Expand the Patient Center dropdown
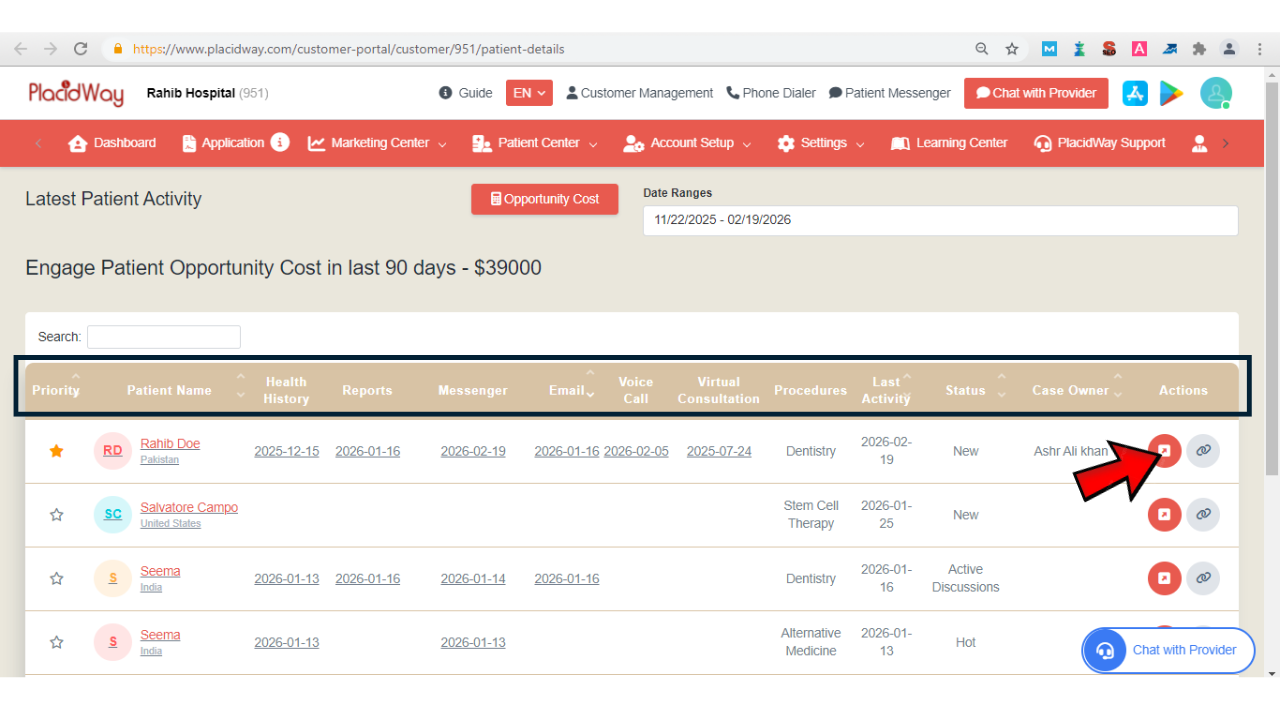The height and width of the screenshot is (720, 1280). (x=535, y=143)
